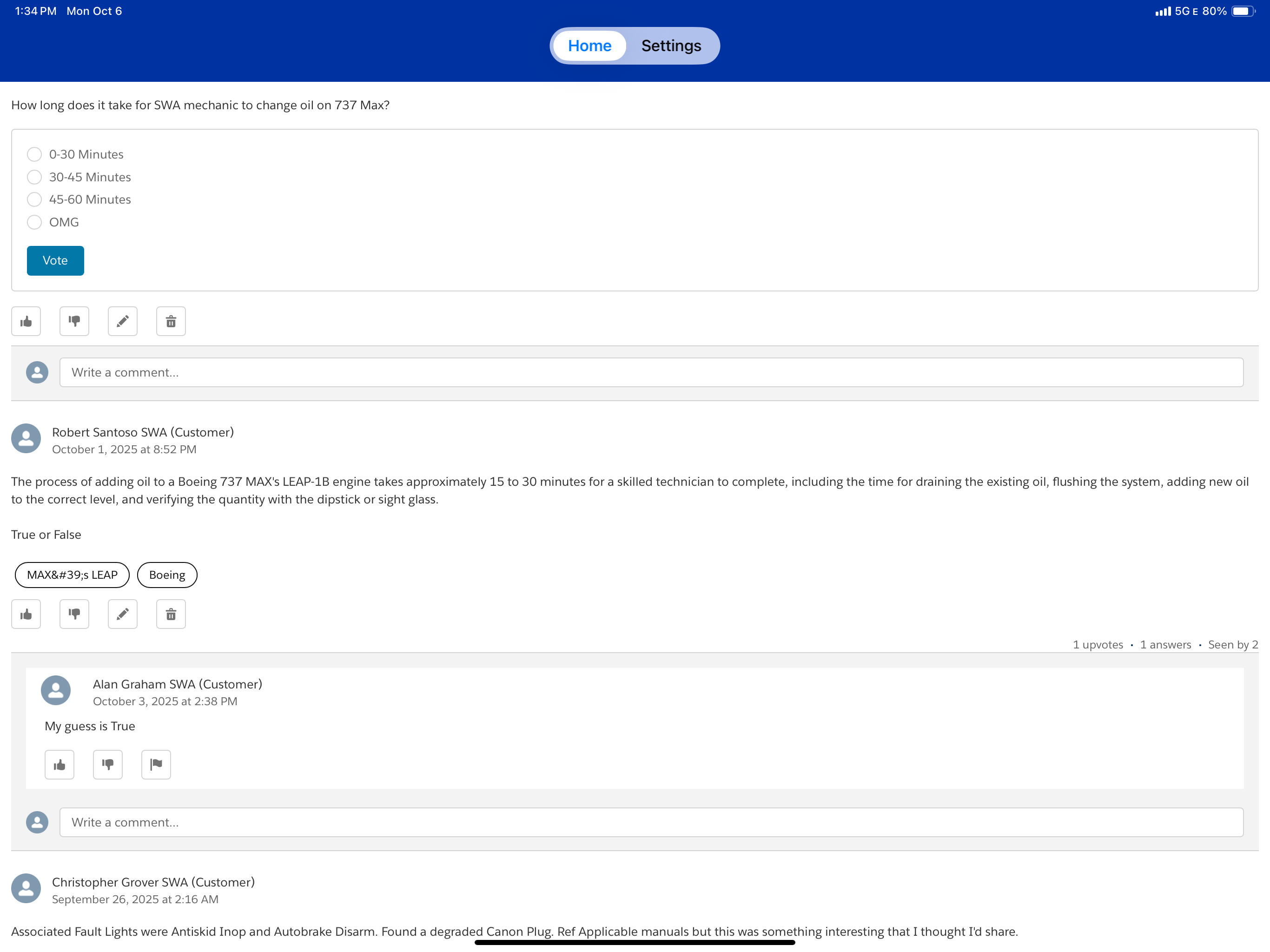Image resolution: width=1270 pixels, height=952 pixels.
Task: Upvote the oil change poll post
Action: (x=26, y=322)
